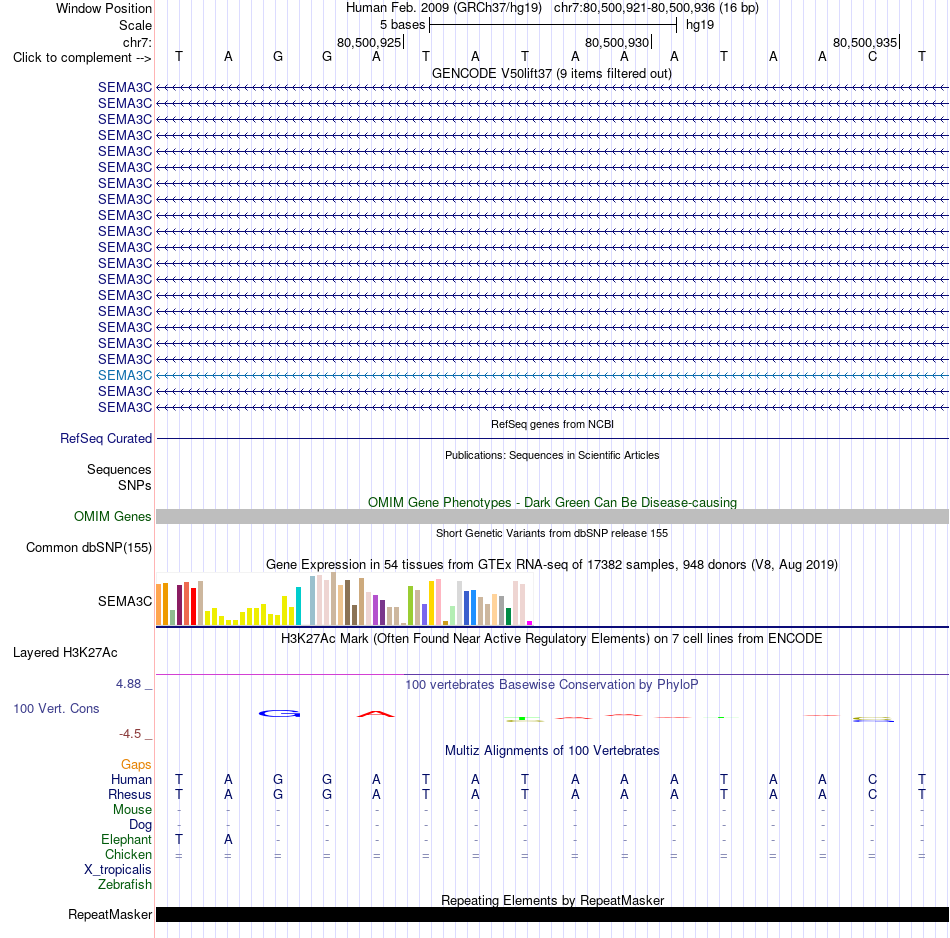Open the H3K27Ac Mark track title
The height and width of the screenshot is (938, 950).
click(x=552, y=638)
